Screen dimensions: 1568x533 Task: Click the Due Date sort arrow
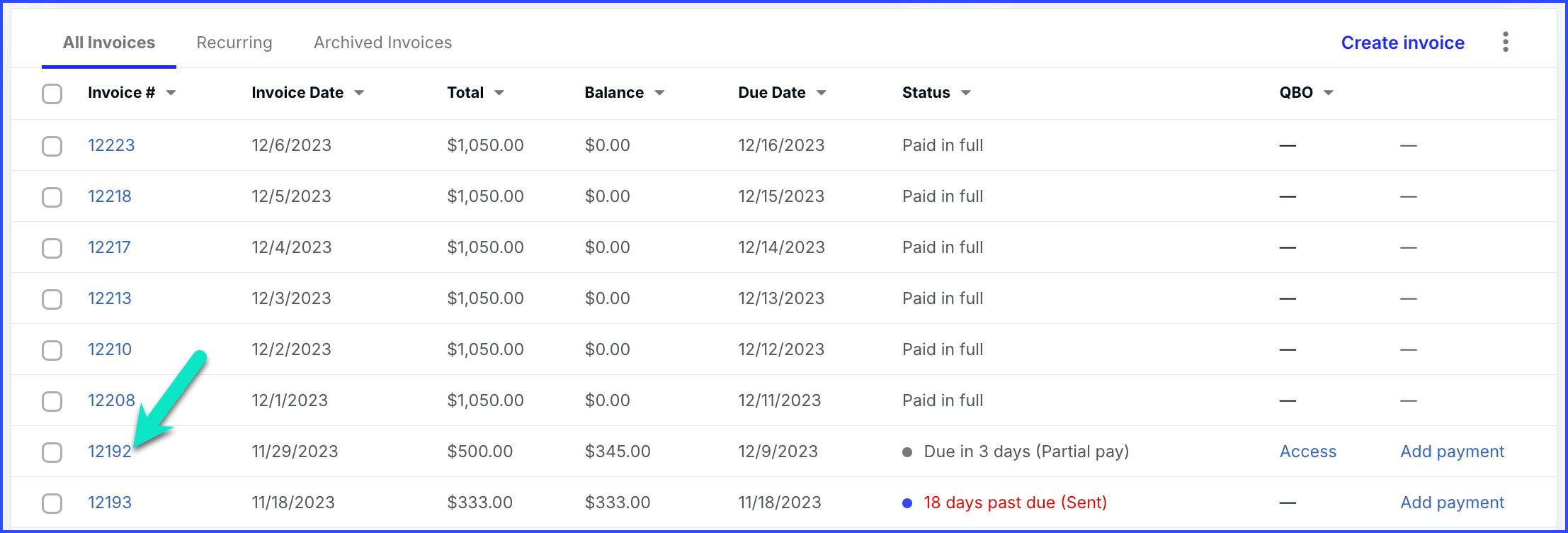click(x=822, y=93)
